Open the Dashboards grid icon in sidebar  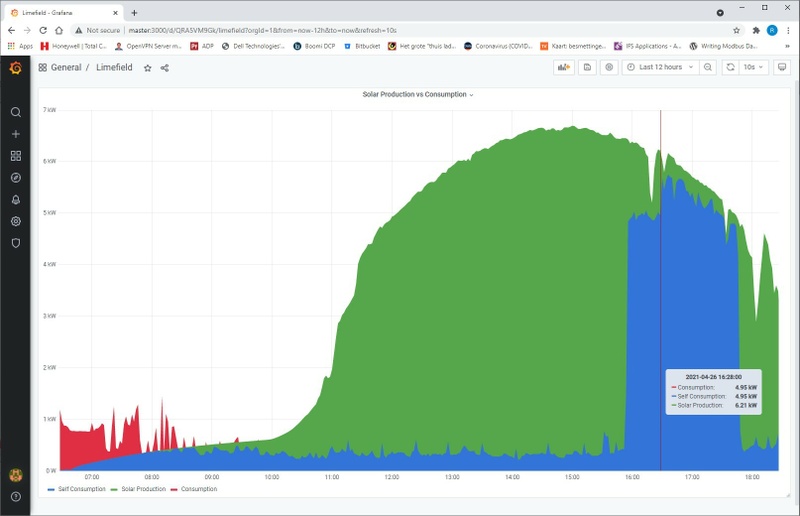click(x=16, y=156)
